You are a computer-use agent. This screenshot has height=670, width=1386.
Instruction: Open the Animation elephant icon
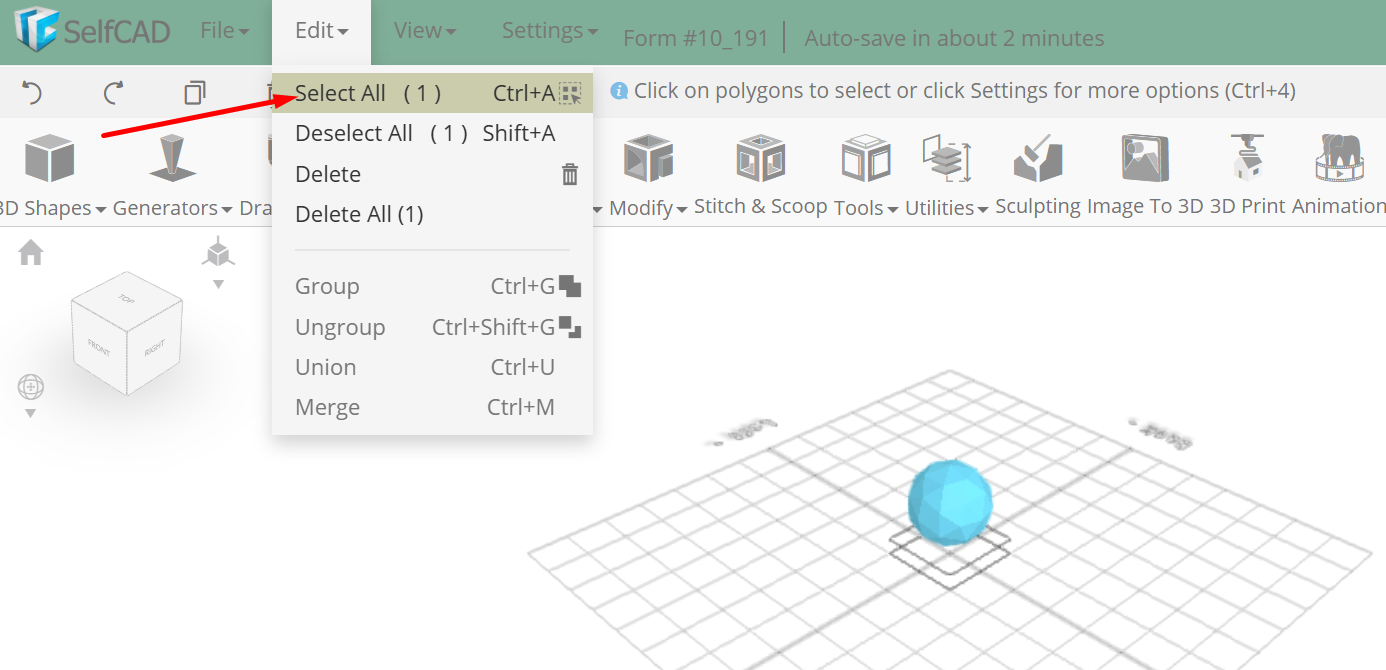[x=1340, y=158]
